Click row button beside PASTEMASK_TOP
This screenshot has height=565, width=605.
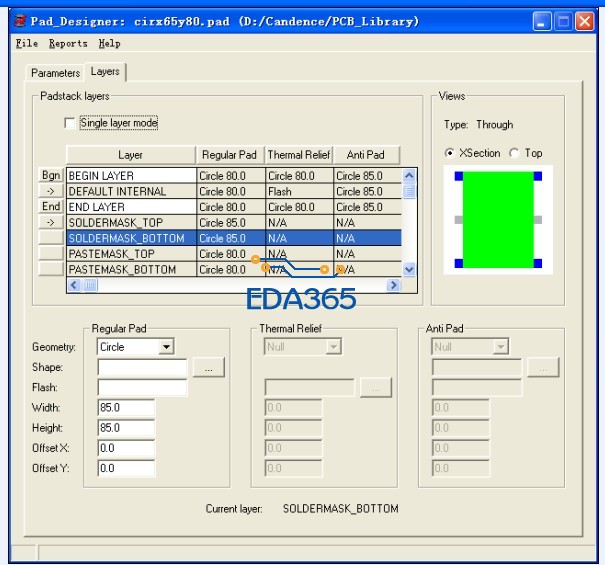[x=51, y=254]
